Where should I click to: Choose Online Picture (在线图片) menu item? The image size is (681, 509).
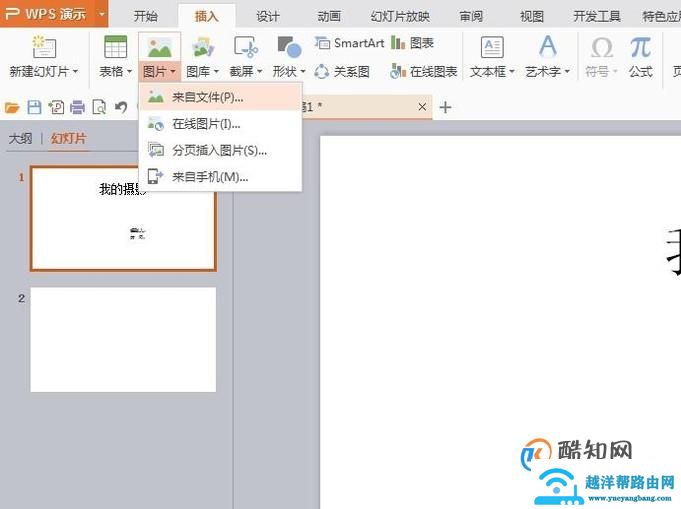click(x=220, y=124)
